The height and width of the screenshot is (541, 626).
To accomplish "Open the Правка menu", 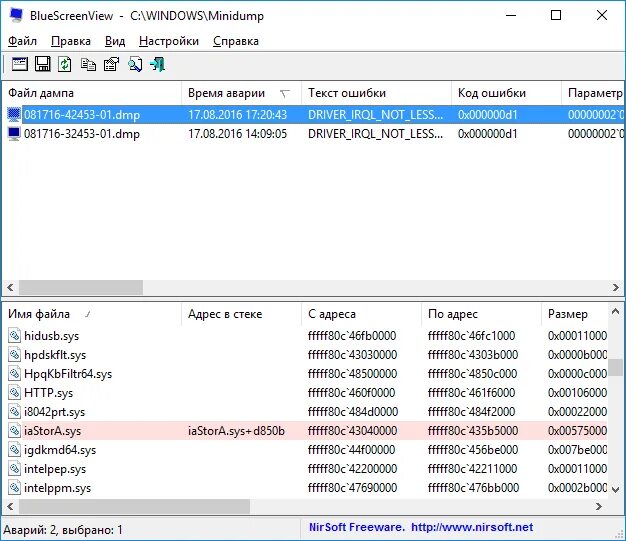I will click(x=71, y=41).
